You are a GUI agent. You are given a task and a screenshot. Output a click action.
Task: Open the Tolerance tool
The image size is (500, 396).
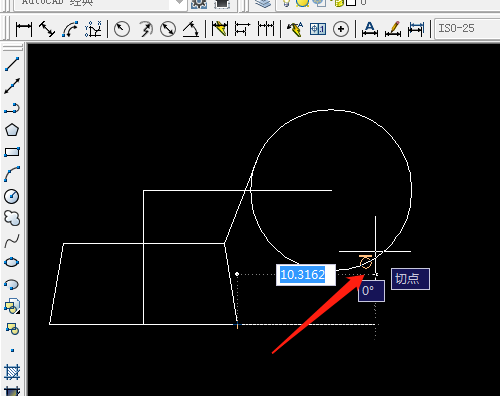(x=318, y=29)
